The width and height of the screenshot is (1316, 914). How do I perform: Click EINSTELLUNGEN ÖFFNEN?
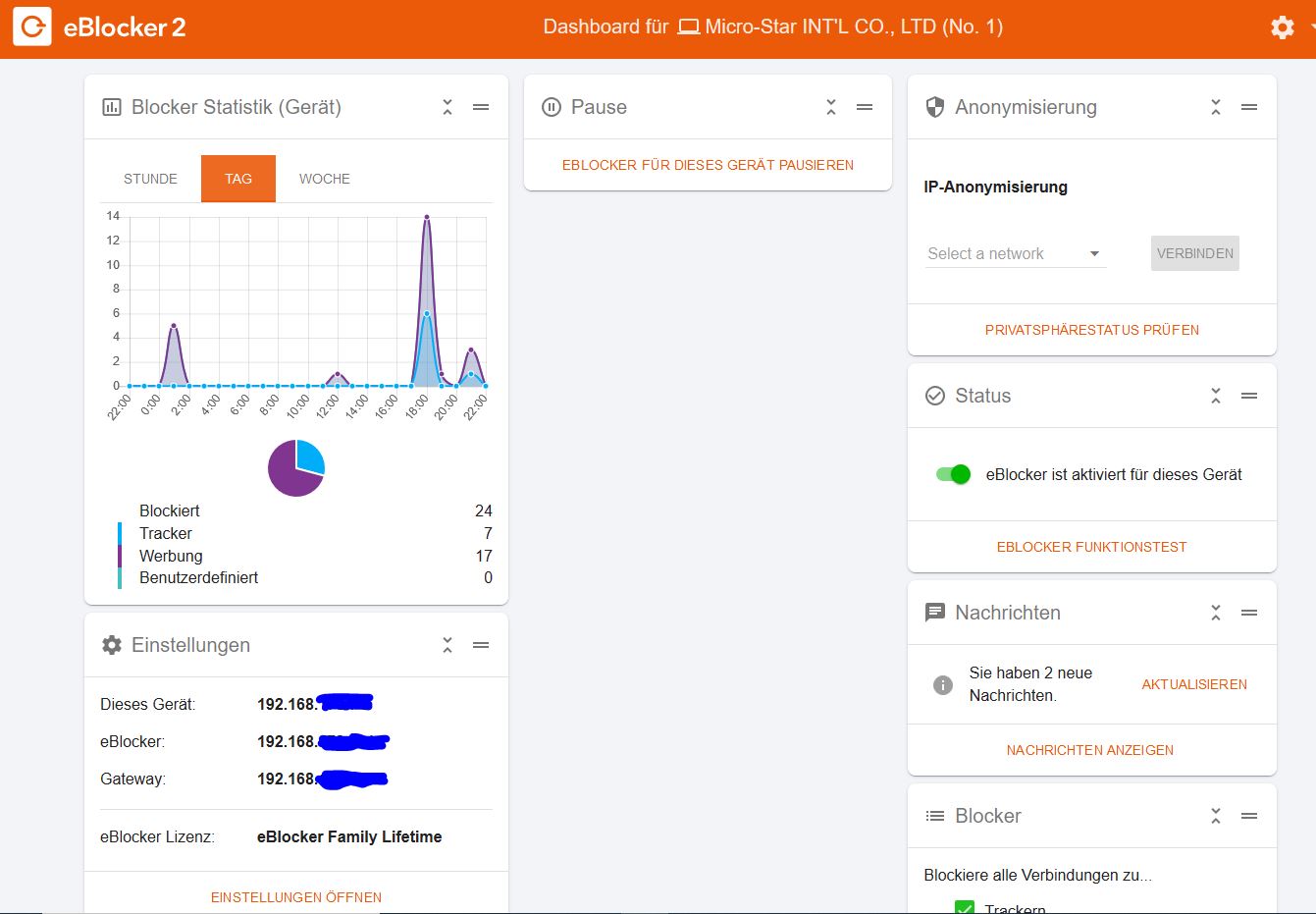click(x=296, y=897)
